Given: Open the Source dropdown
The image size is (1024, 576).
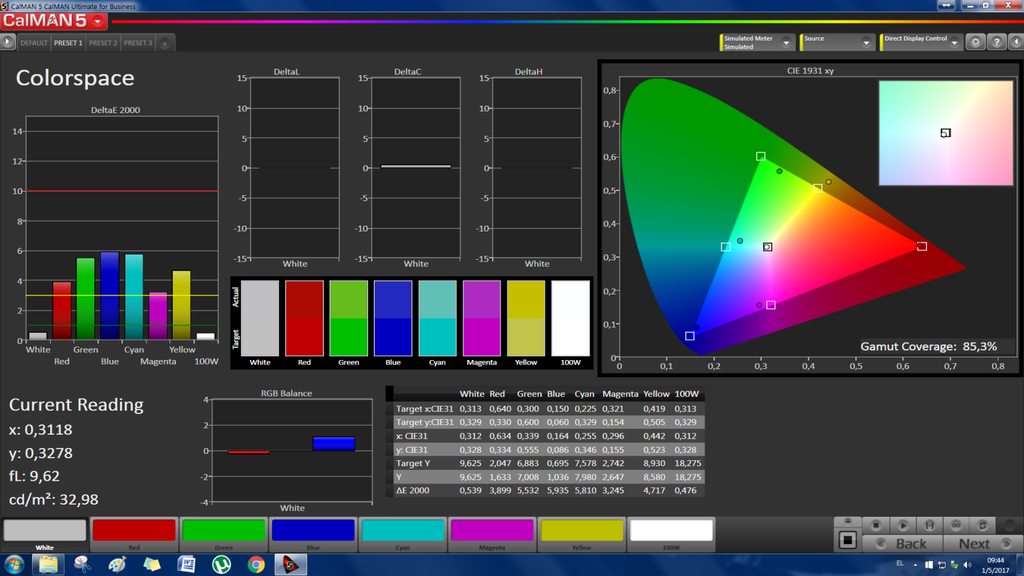Looking at the screenshot, I should [837, 42].
